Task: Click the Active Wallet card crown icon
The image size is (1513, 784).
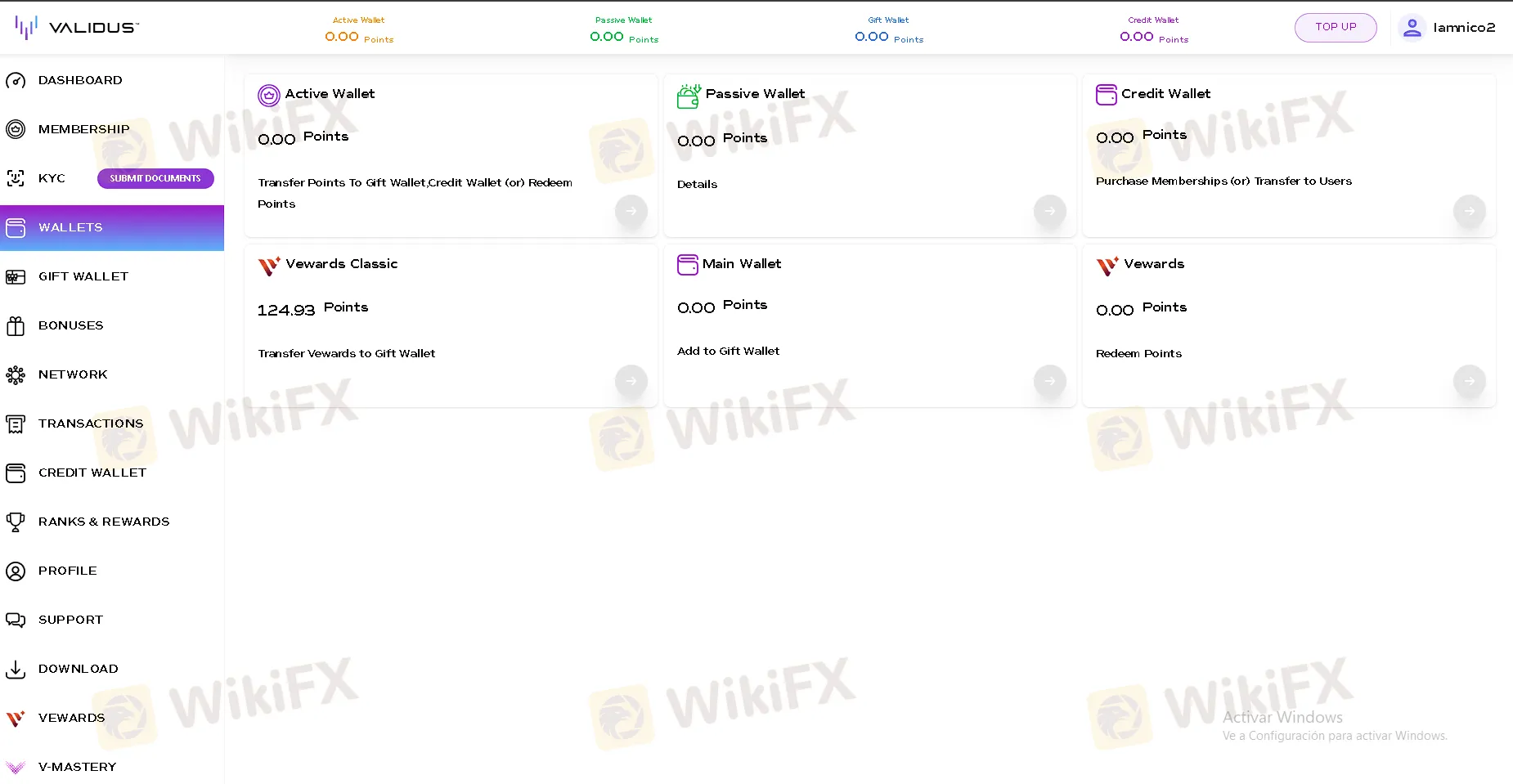Action: pos(269,96)
